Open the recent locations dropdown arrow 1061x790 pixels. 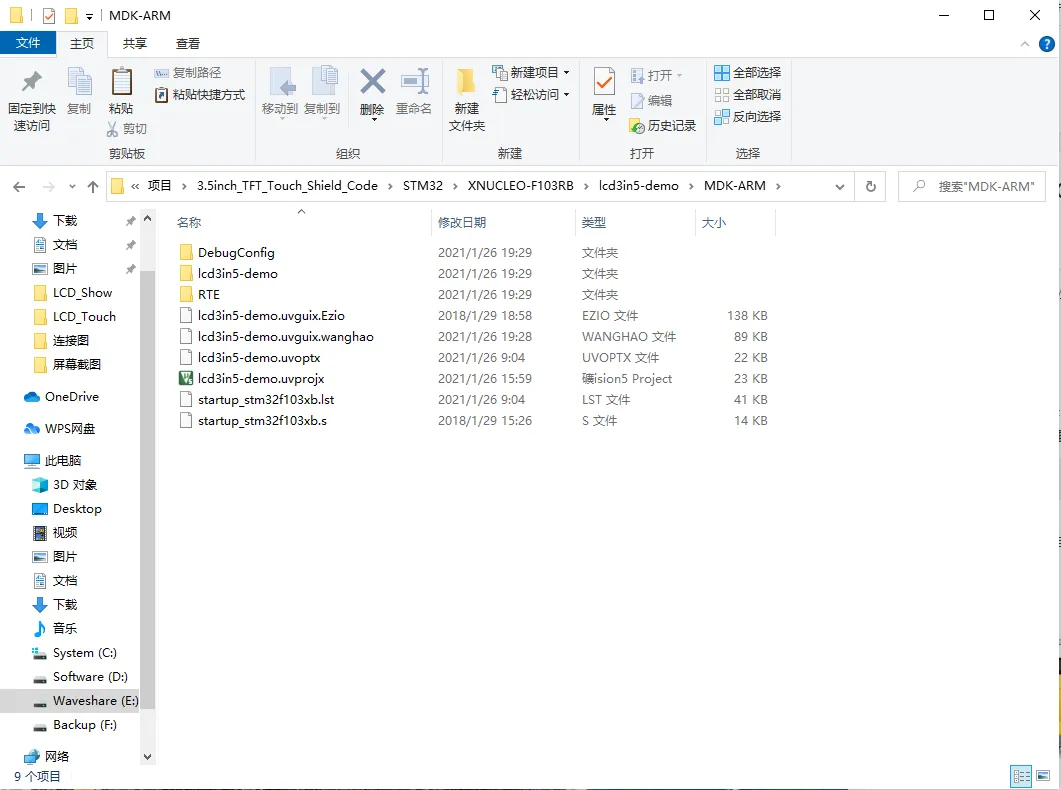tap(72, 187)
